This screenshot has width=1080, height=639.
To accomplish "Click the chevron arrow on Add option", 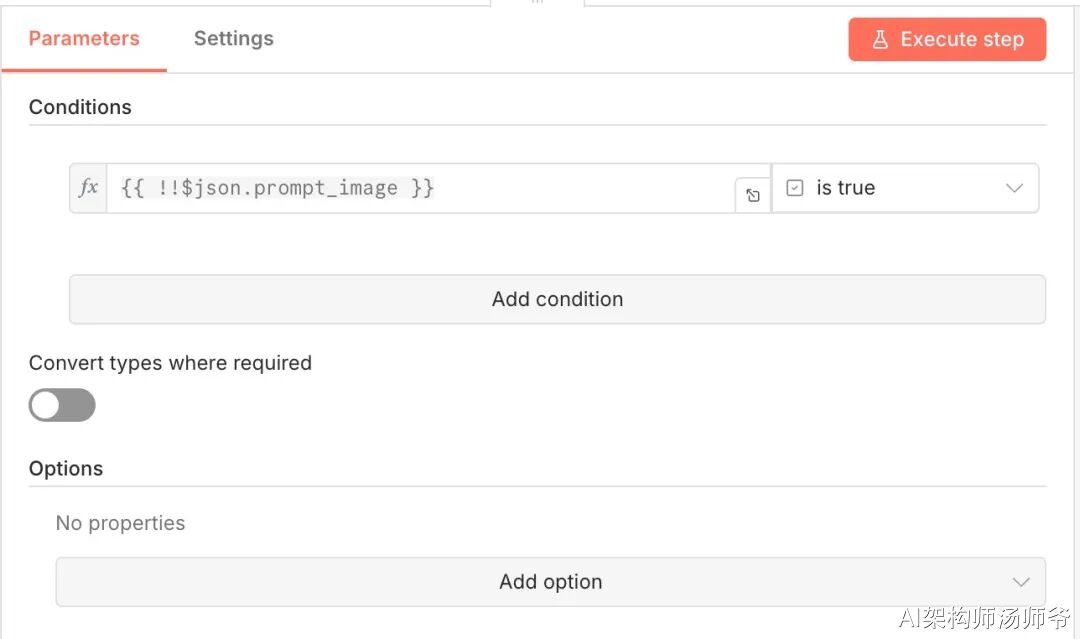I will (1020, 582).
